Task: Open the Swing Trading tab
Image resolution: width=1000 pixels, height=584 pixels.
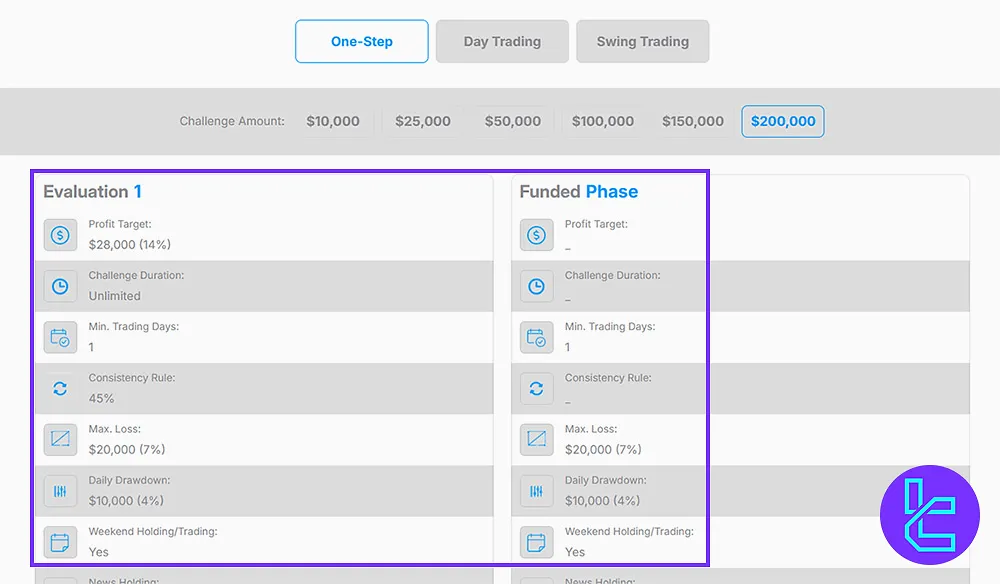Action: [x=642, y=41]
